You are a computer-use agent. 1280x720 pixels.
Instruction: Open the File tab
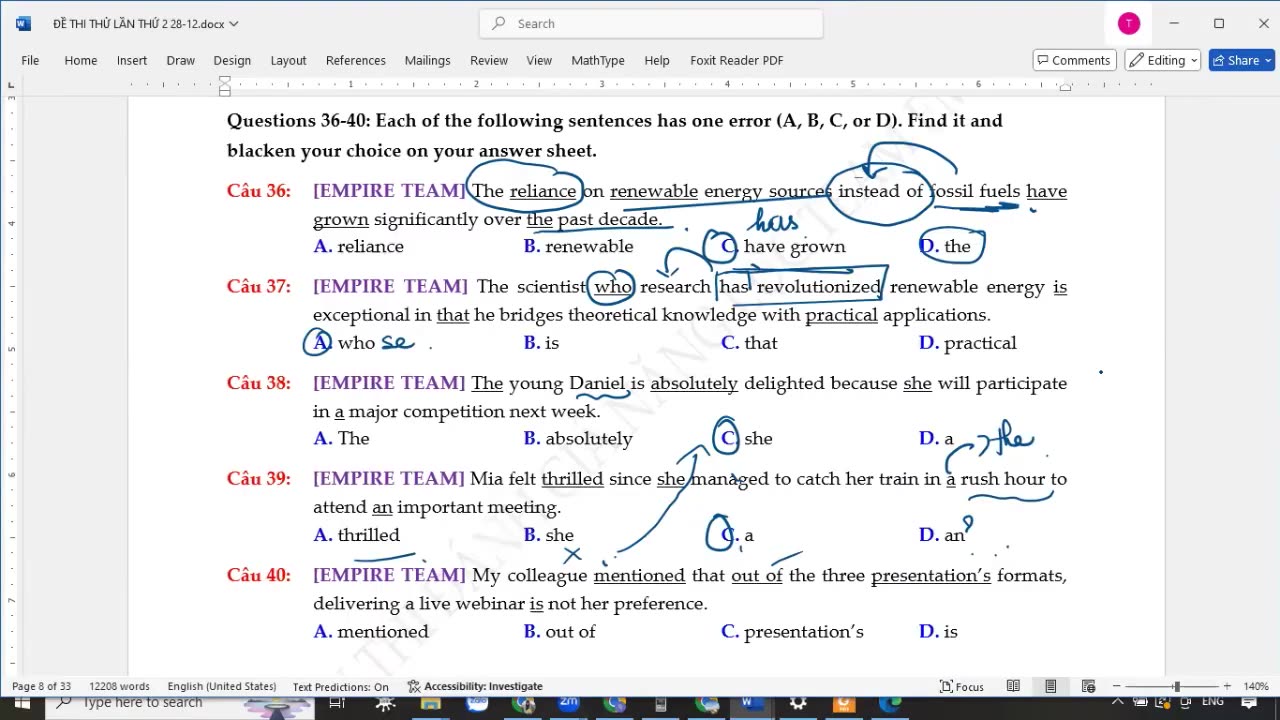tap(30, 60)
